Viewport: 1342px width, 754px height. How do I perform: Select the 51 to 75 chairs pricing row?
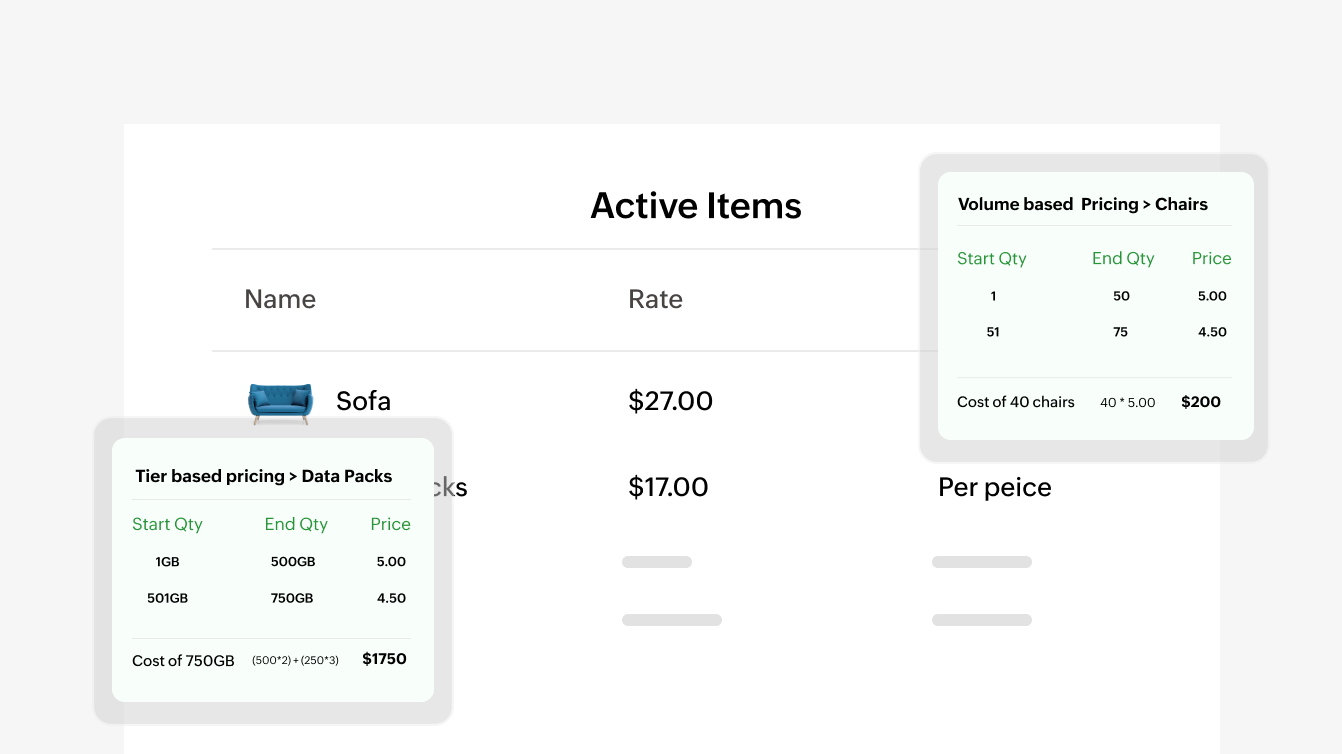coord(1100,331)
